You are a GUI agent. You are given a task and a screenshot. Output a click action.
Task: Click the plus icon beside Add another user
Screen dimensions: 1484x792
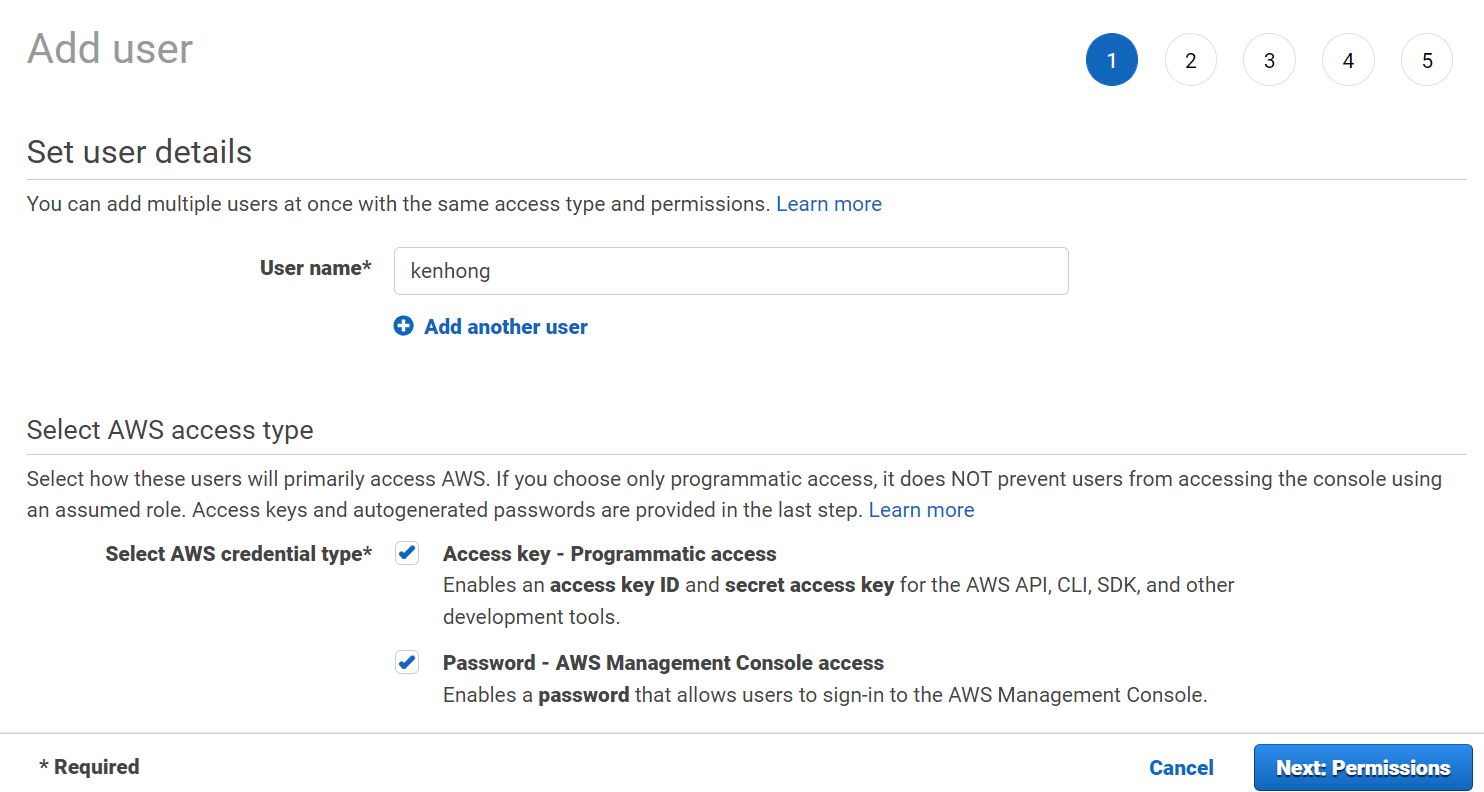click(x=403, y=326)
